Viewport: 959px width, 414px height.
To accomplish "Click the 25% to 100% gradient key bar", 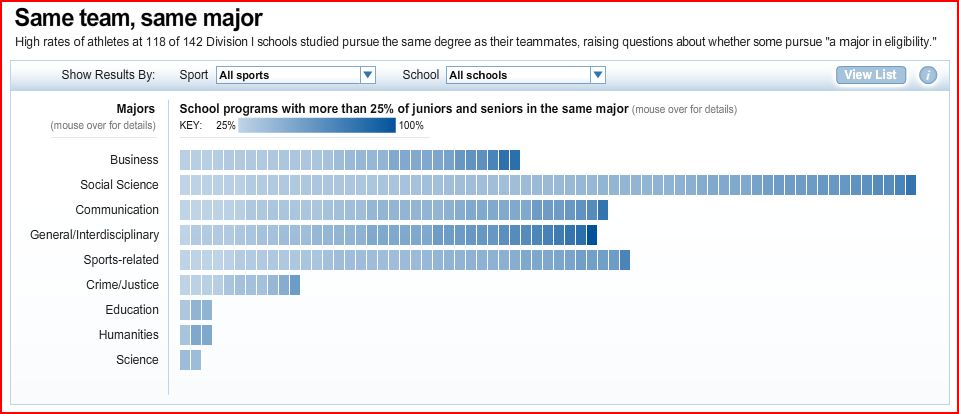I will tap(317, 126).
